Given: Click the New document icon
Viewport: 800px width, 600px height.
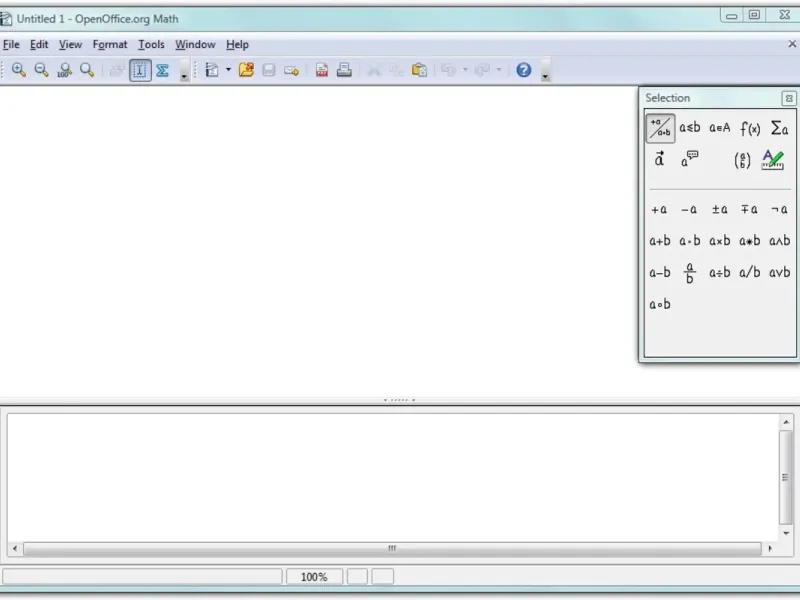Looking at the screenshot, I should pyautogui.click(x=212, y=70).
